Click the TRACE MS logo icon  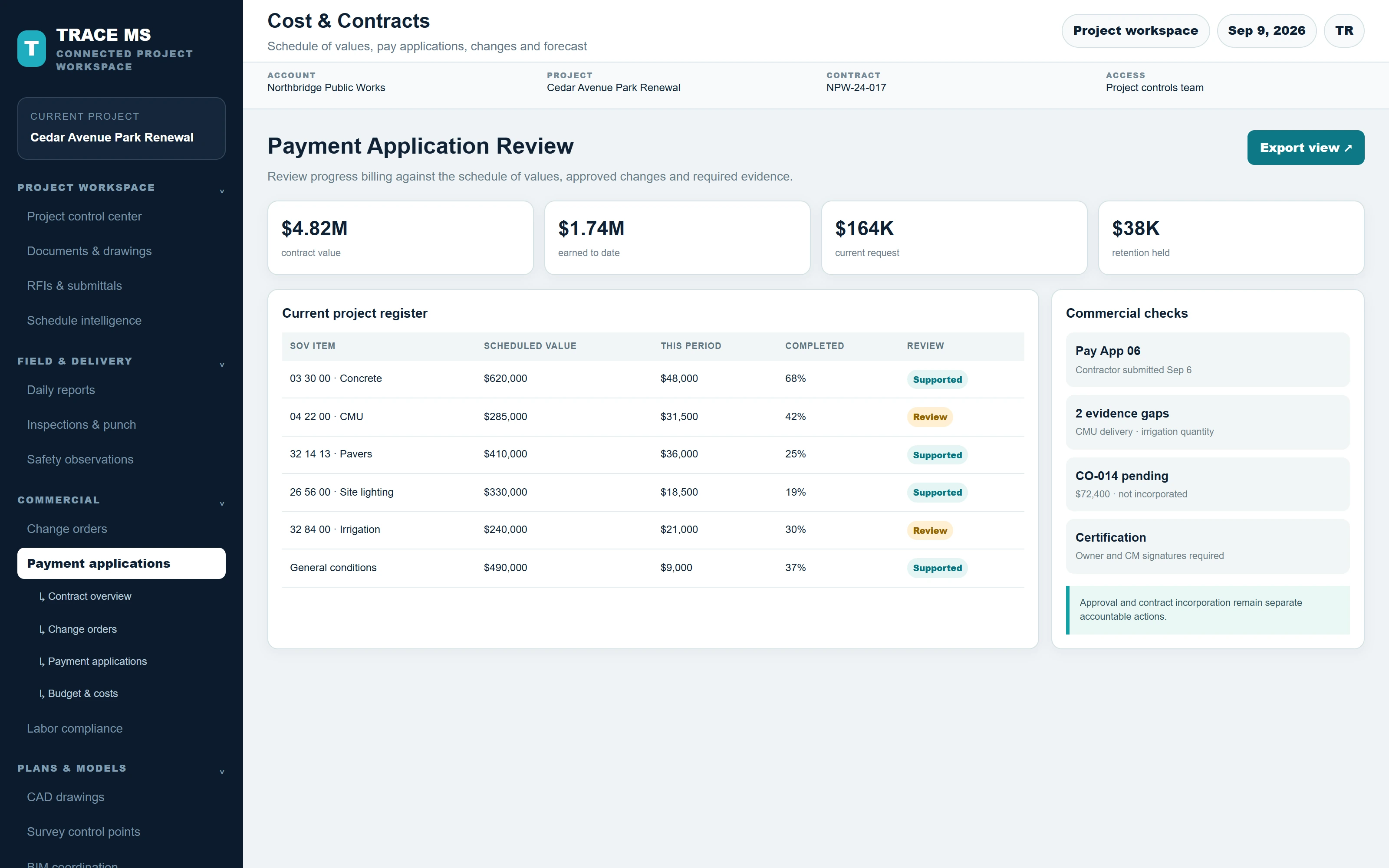[32, 49]
